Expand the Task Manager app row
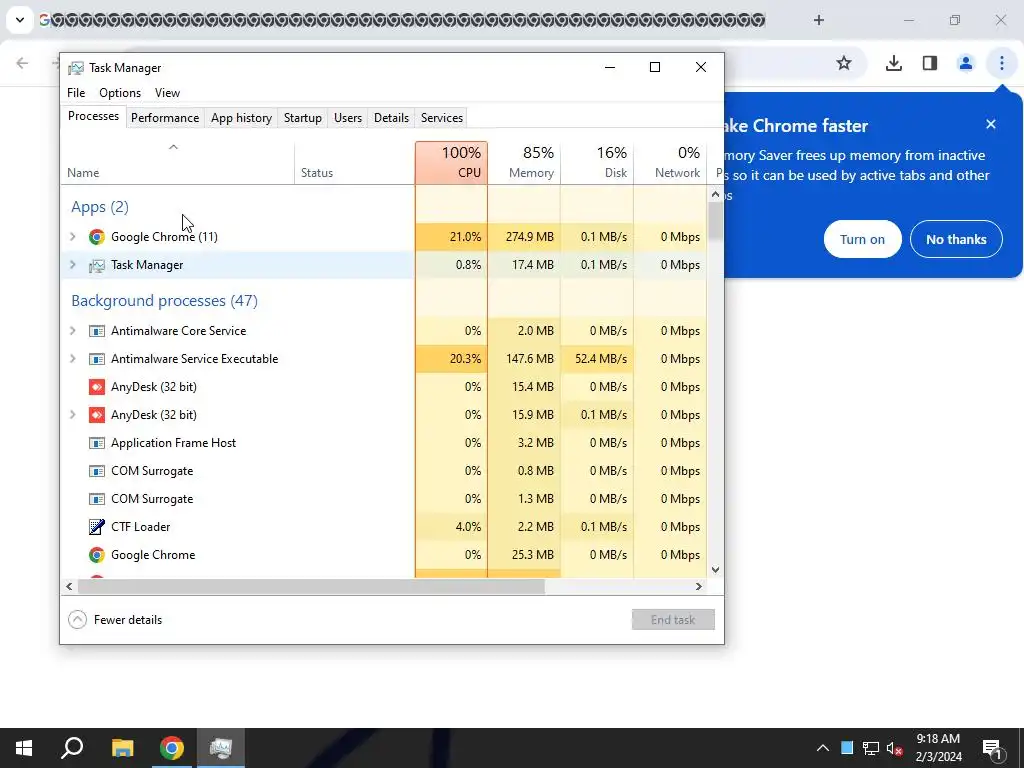The image size is (1024, 768). [72, 264]
